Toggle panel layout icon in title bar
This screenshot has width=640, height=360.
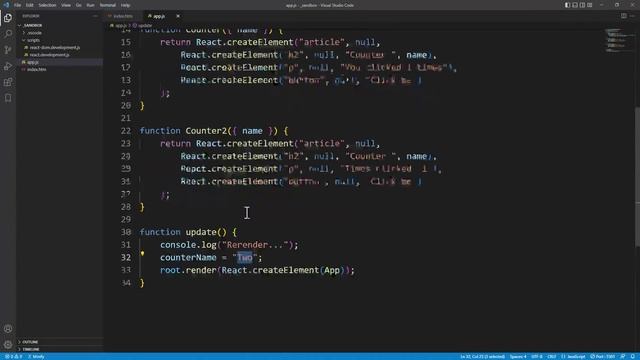click(575, 5)
